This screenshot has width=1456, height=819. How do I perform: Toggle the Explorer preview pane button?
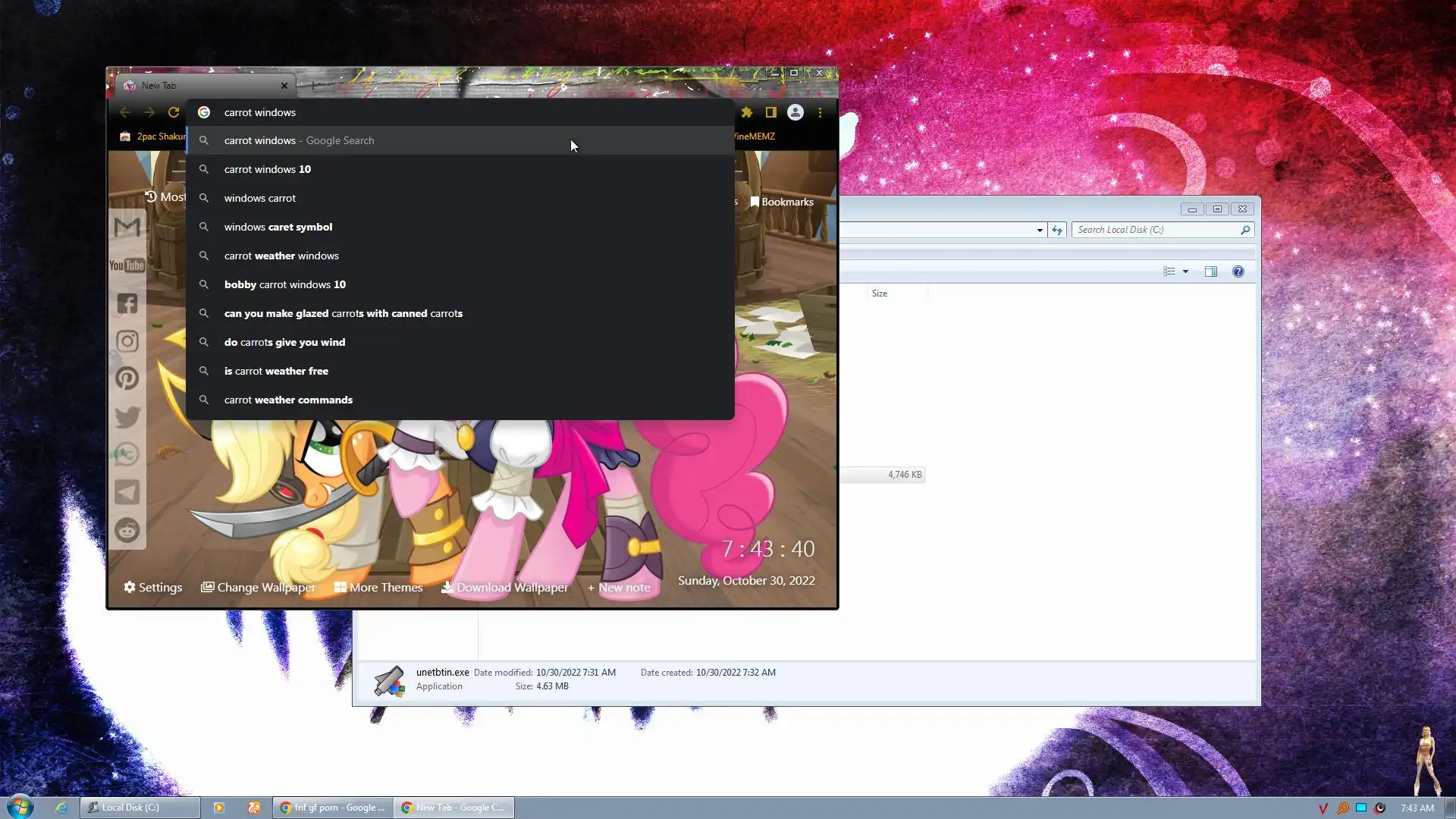coord(1211,271)
